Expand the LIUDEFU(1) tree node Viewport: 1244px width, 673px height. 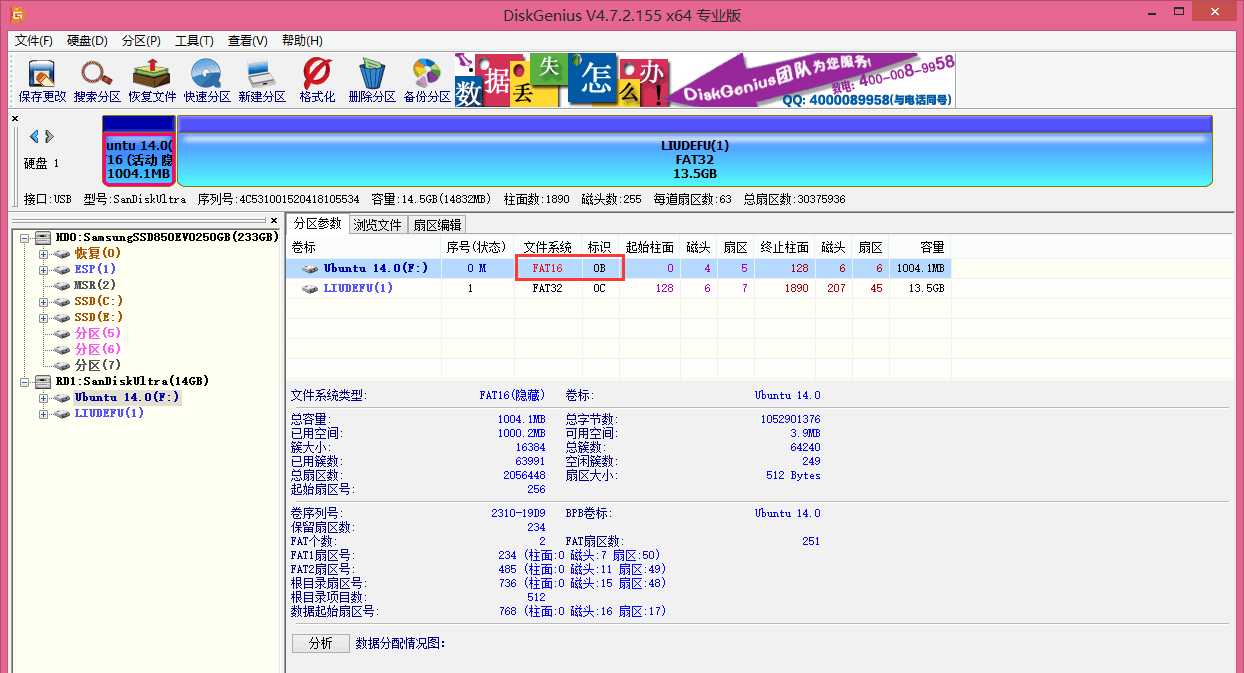pos(44,413)
